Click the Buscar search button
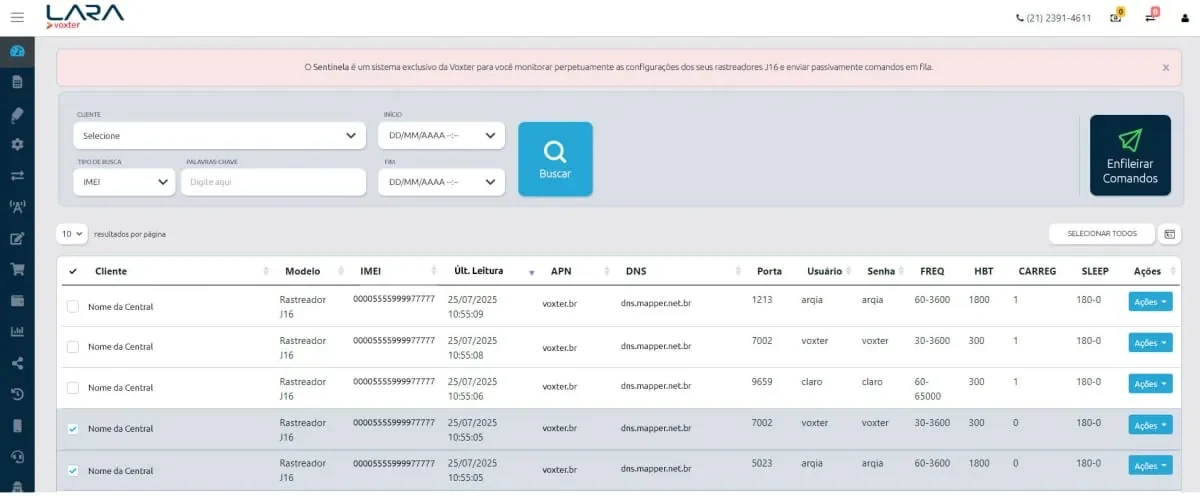The height and width of the screenshot is (496, 1200). pos(555,159)
